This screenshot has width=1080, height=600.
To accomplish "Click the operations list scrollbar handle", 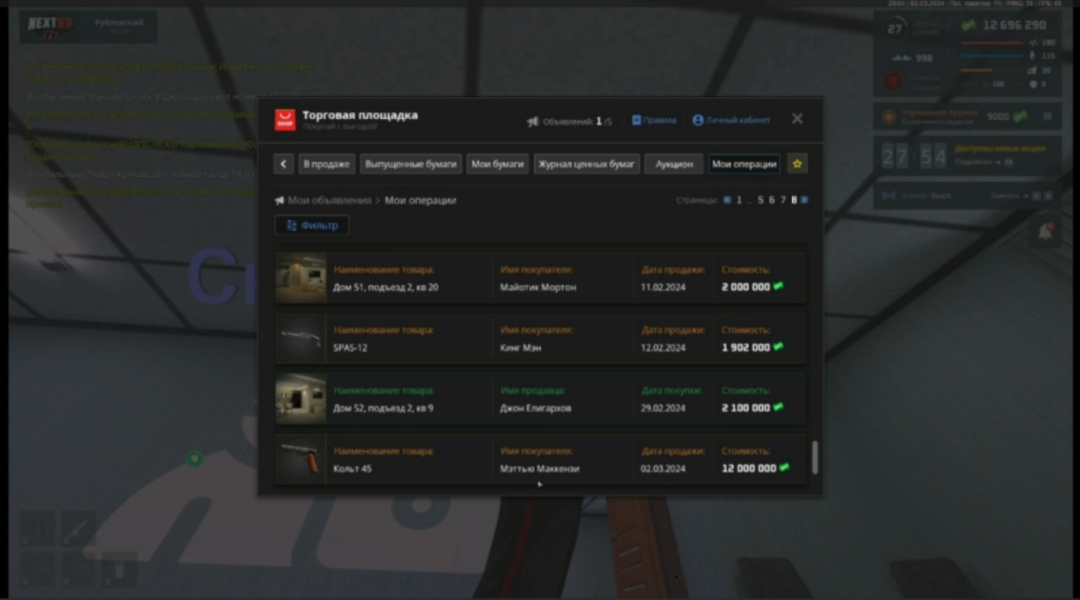I will [x=815, y=457].
